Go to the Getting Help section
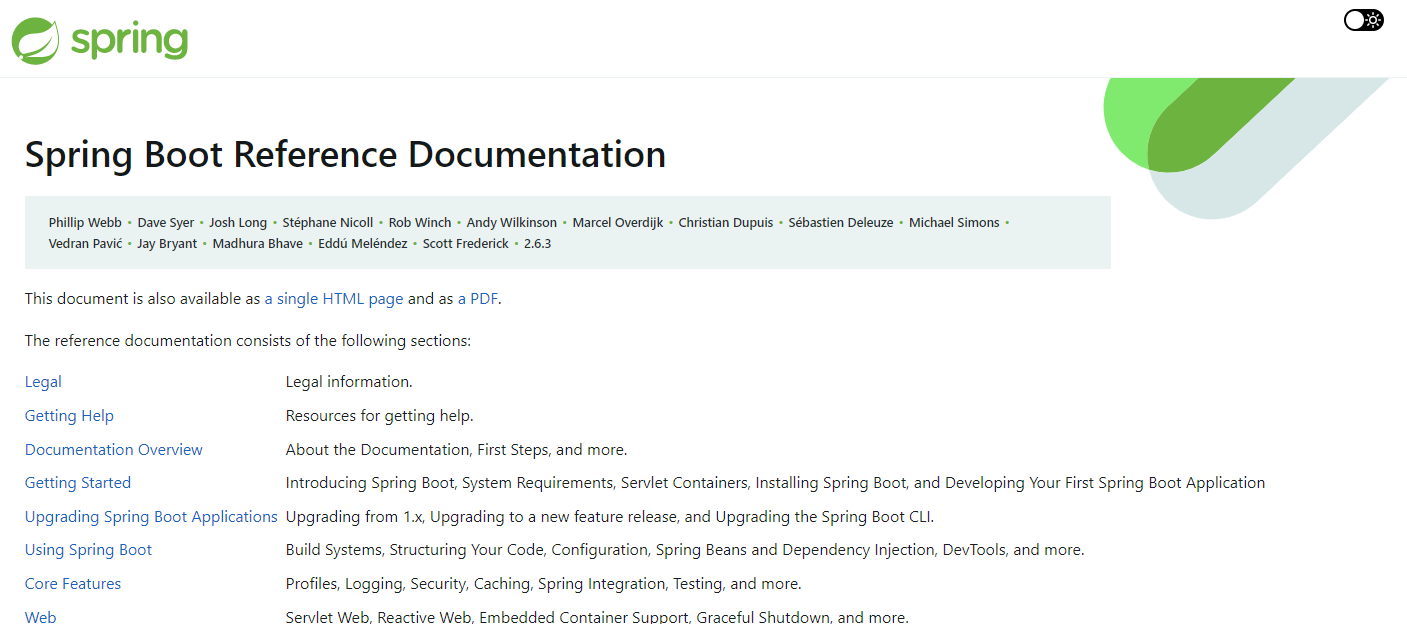1407x624 pixels. pos(69,416)
